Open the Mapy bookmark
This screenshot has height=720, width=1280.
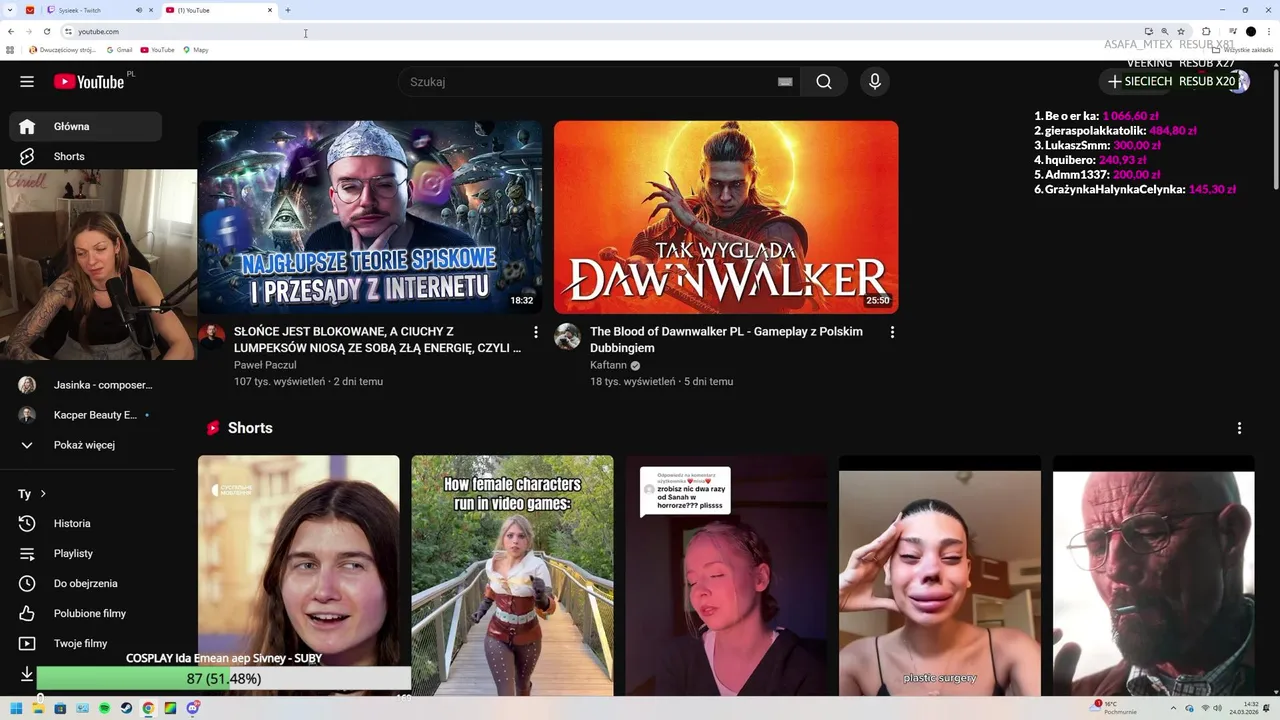(x=196, y=49)
